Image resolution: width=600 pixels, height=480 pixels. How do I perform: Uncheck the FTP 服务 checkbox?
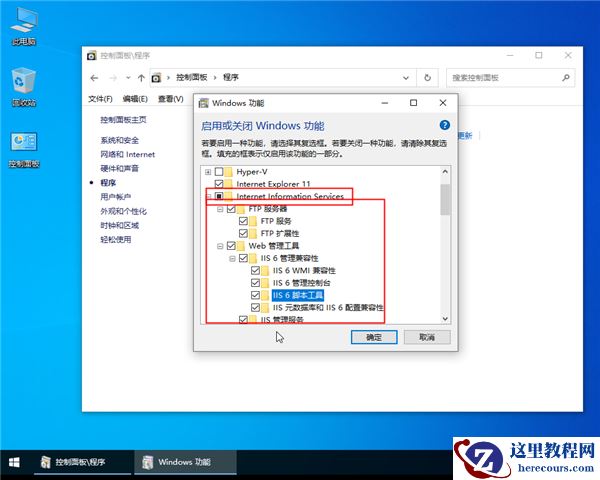click(243, 221)
